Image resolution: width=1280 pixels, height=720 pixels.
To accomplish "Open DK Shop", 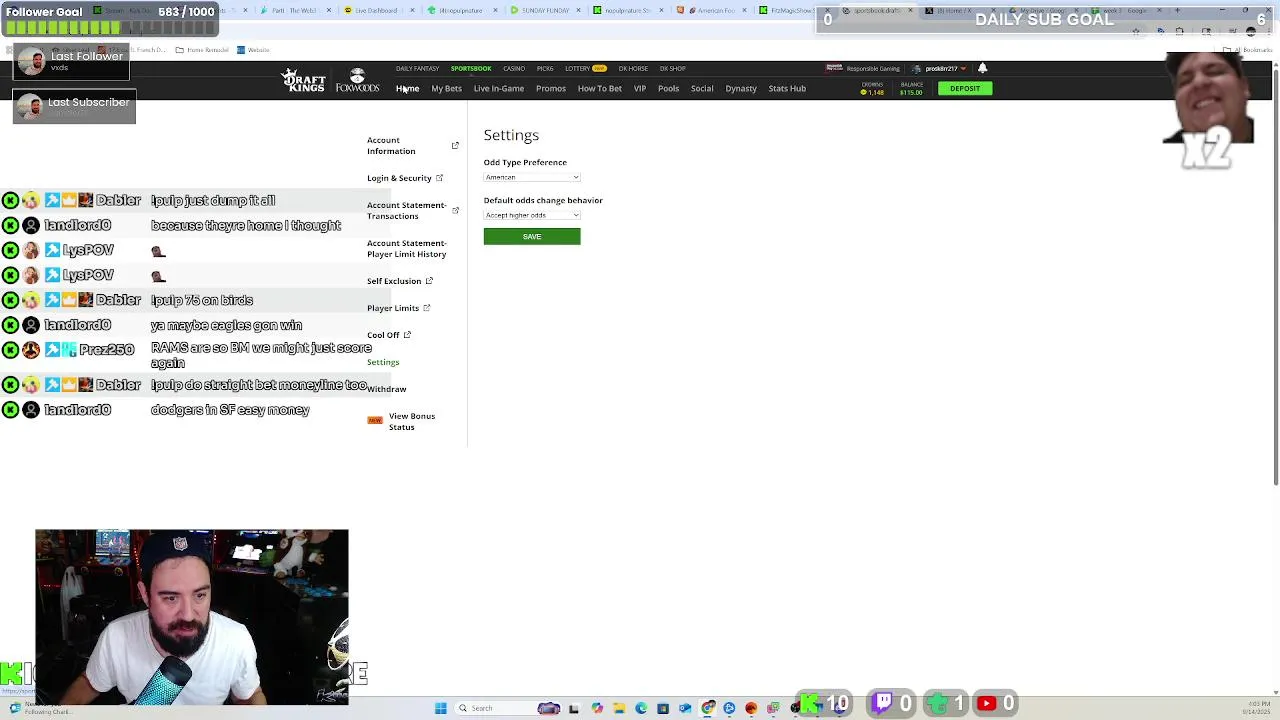I will coord(672,68).
